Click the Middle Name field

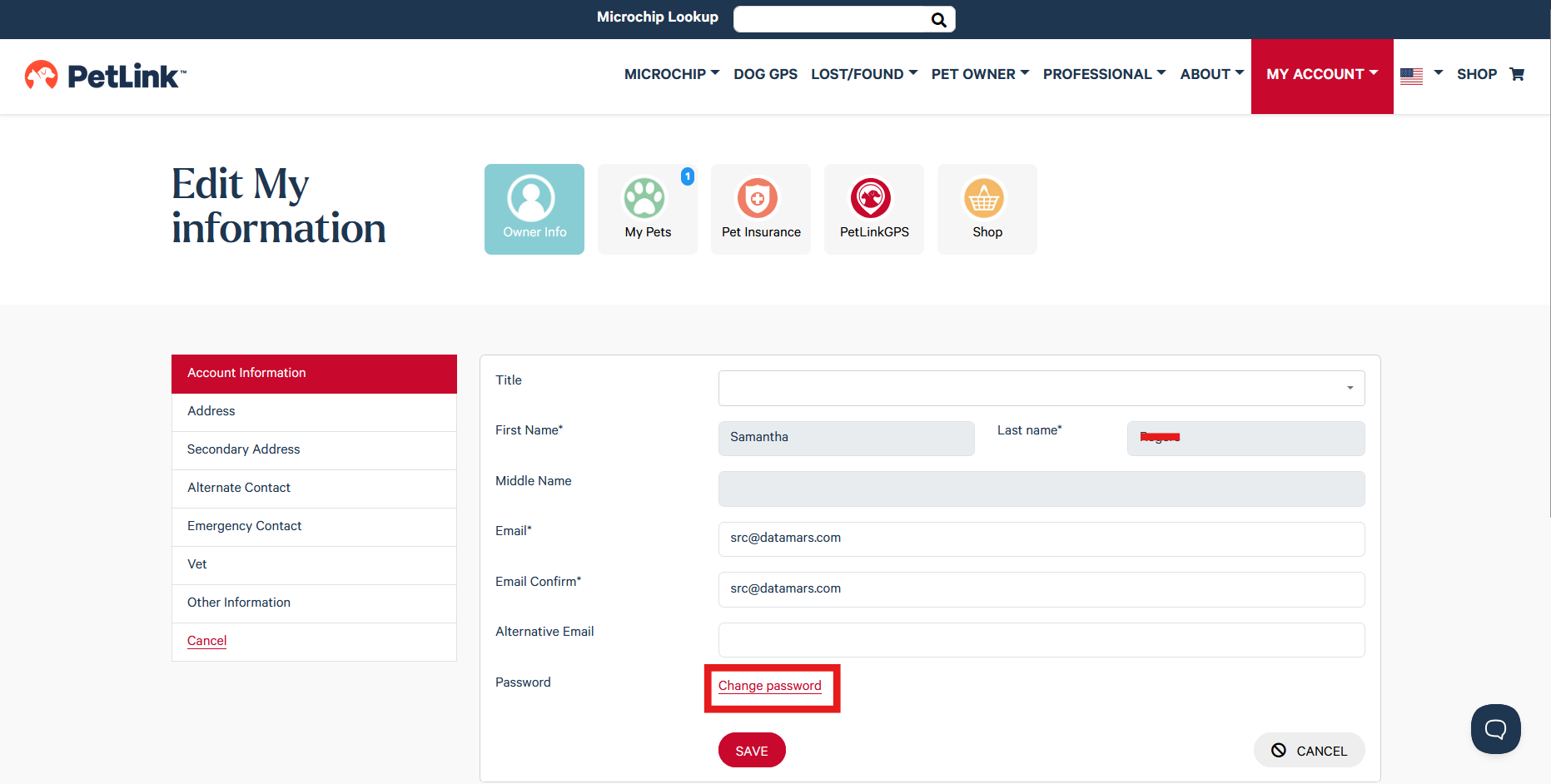coord(1041,489)
